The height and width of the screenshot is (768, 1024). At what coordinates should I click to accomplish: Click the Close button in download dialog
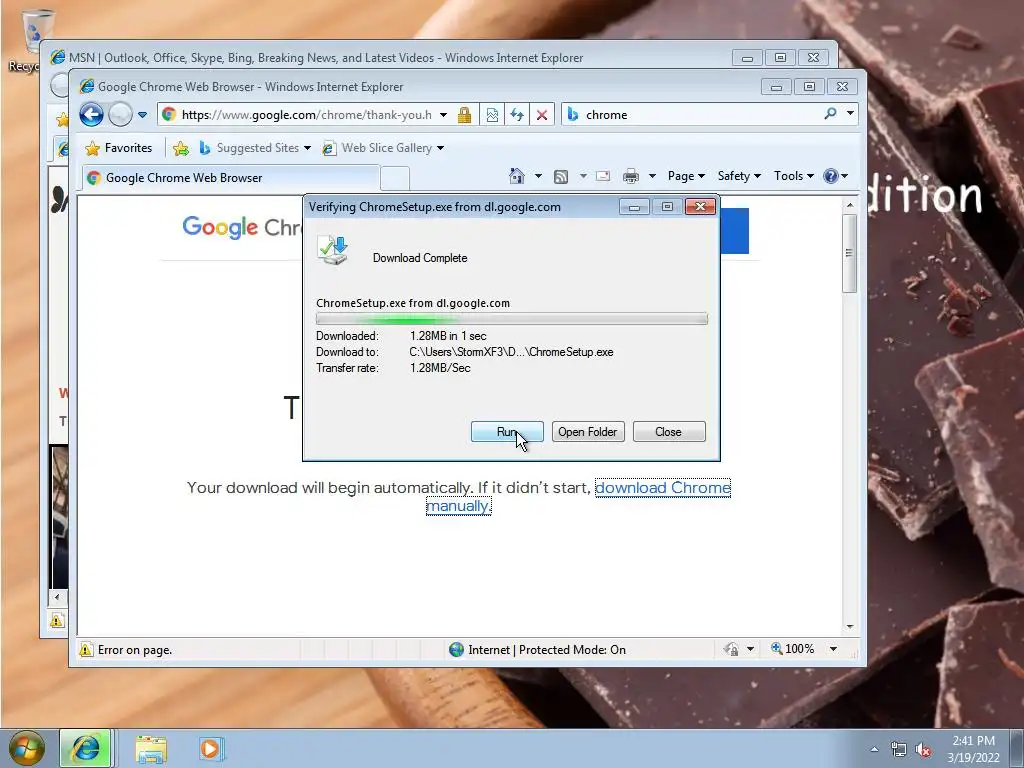(669, 432)
